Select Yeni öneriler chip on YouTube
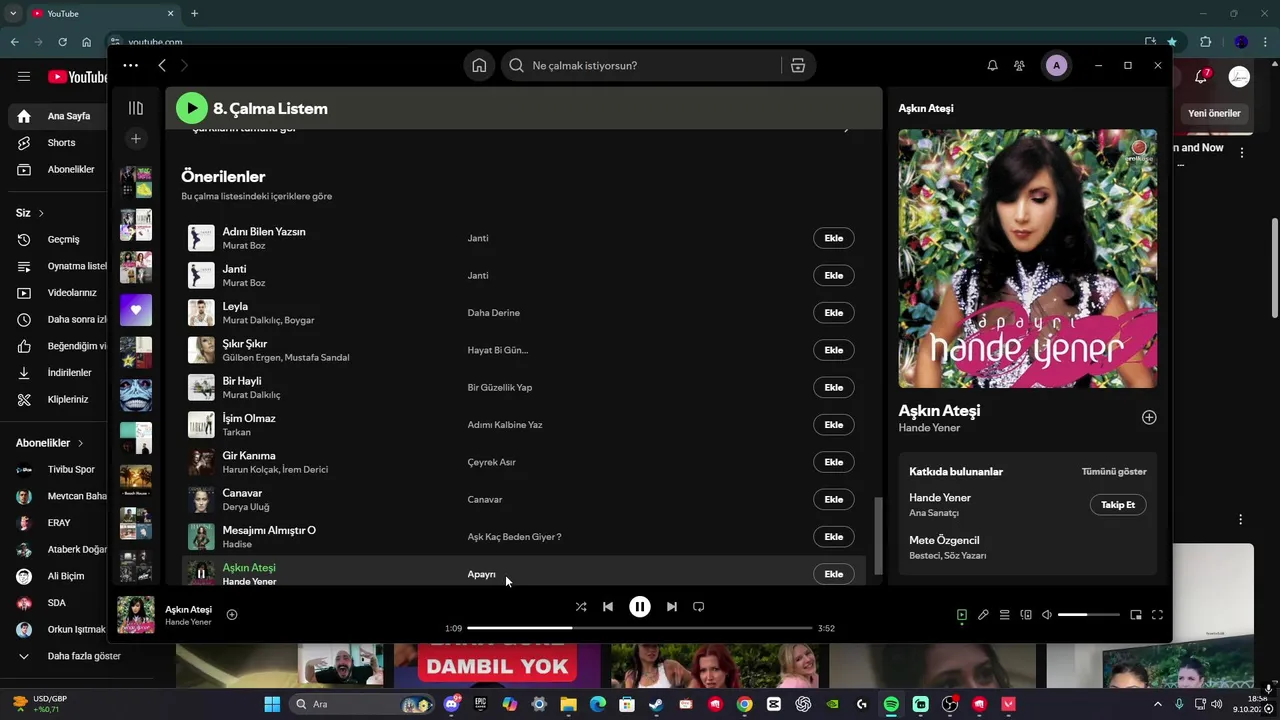Viewport: 1280px width, 720px height. 1214,114
